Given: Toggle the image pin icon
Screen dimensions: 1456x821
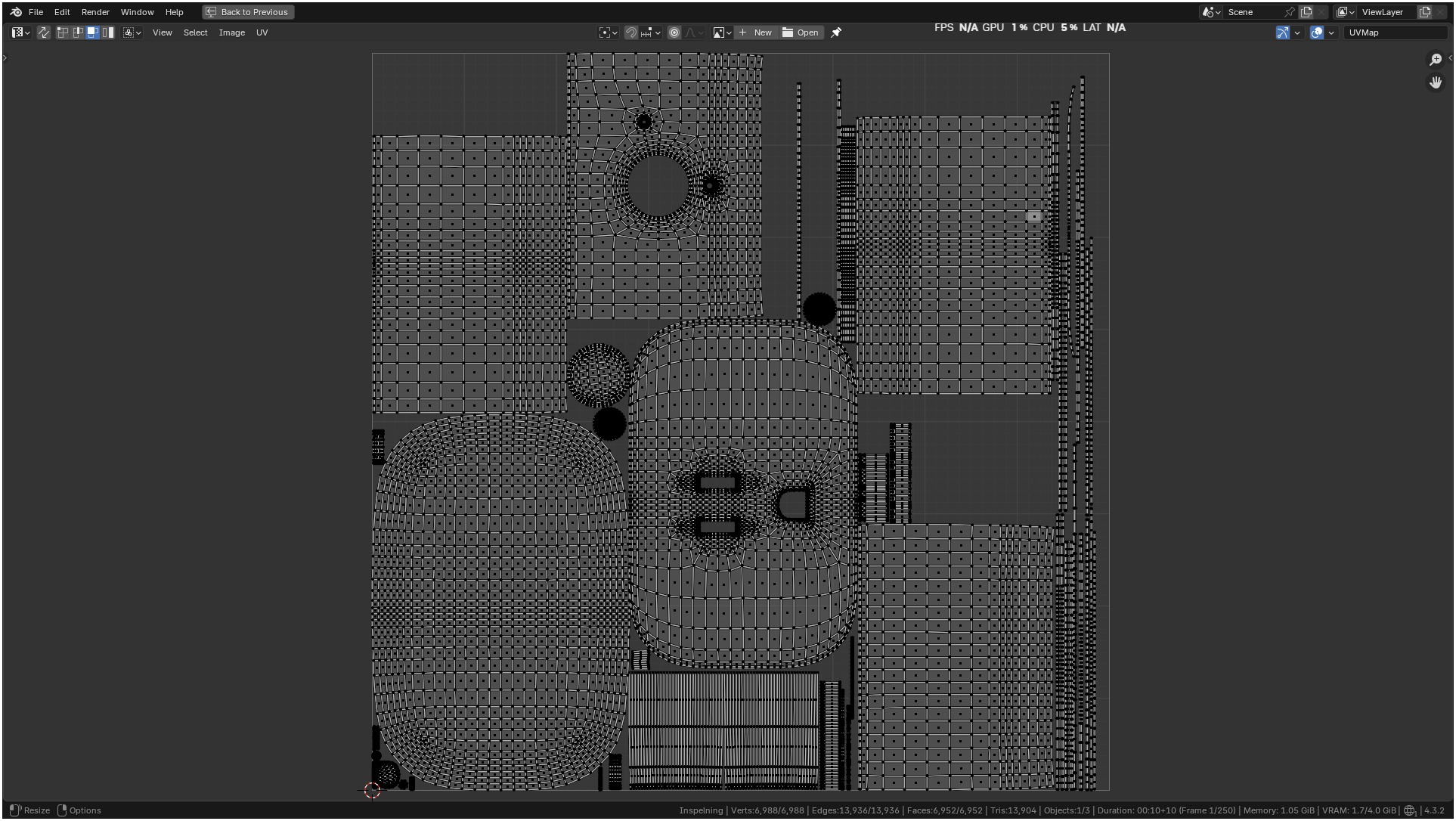Looking at the screenshot, I should click(x=836, y=33).
